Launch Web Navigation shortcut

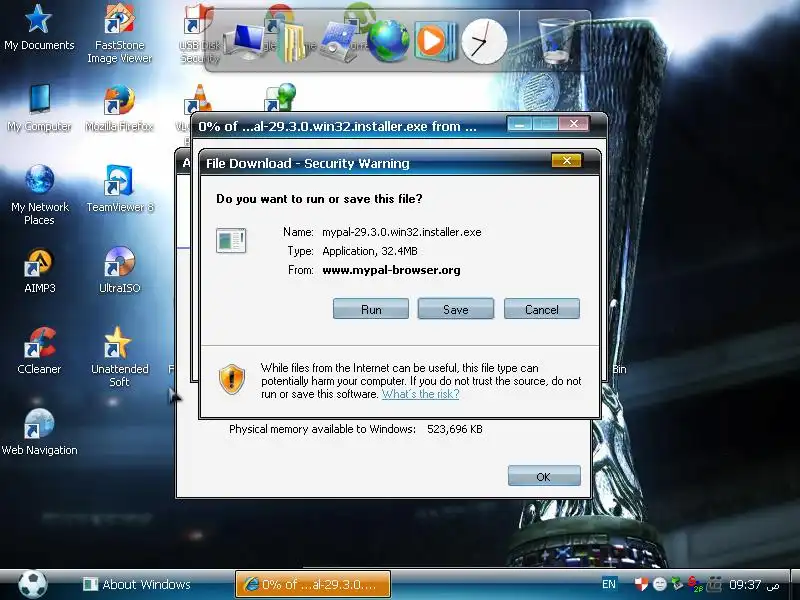(39, 432)
